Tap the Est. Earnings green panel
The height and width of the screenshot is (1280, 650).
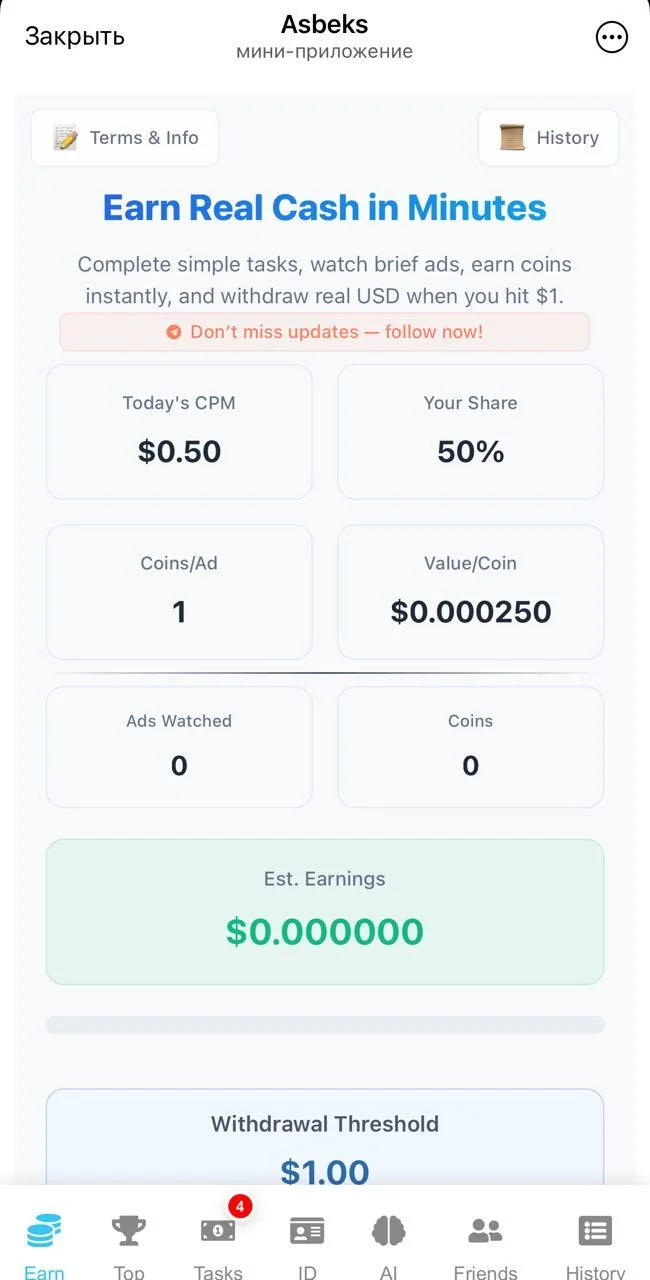coord(325,912)
